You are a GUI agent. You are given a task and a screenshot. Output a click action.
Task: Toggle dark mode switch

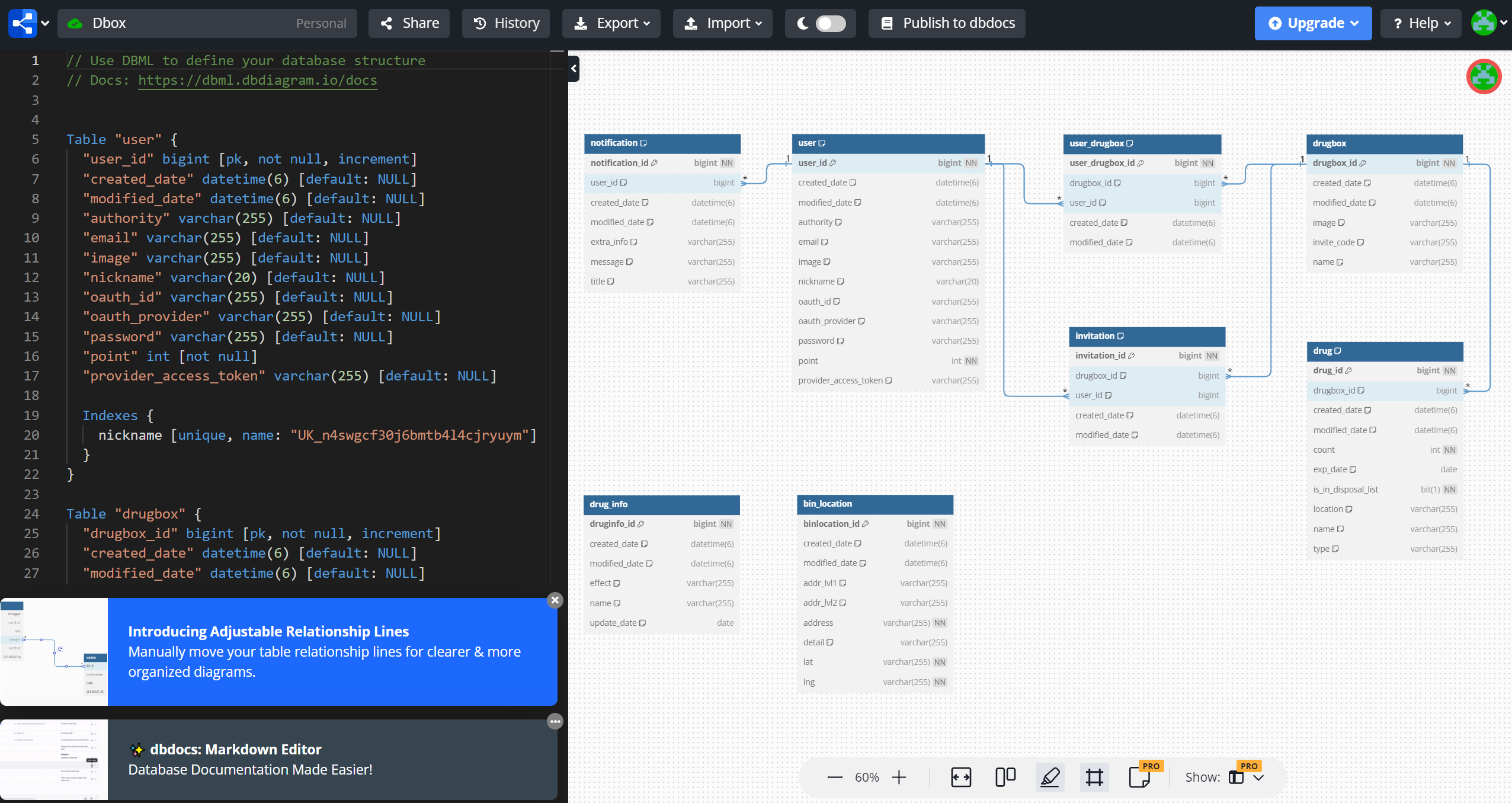[x=830, y=23]
